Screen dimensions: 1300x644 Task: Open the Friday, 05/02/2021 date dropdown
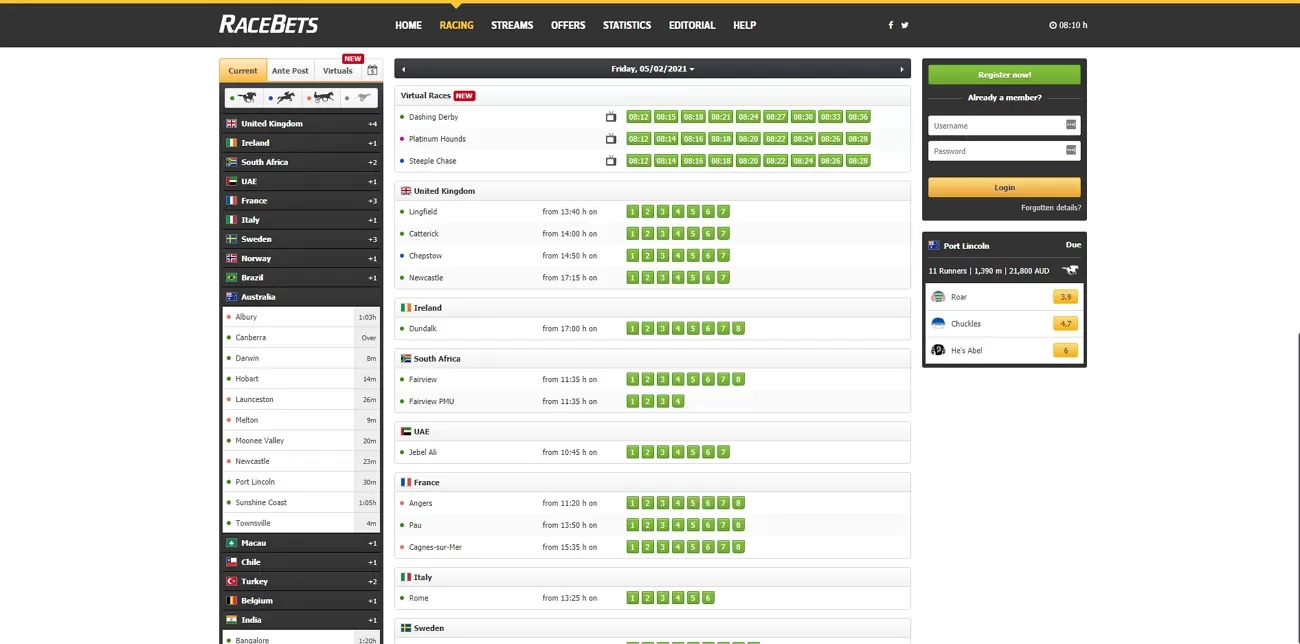(653, 69)
